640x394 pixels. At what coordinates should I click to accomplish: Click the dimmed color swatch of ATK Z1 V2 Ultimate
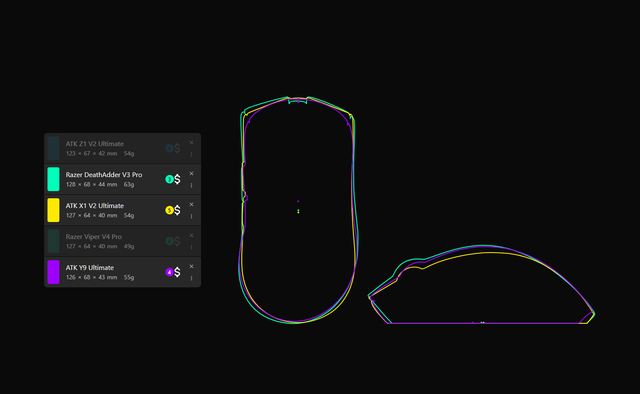(53, 148)
